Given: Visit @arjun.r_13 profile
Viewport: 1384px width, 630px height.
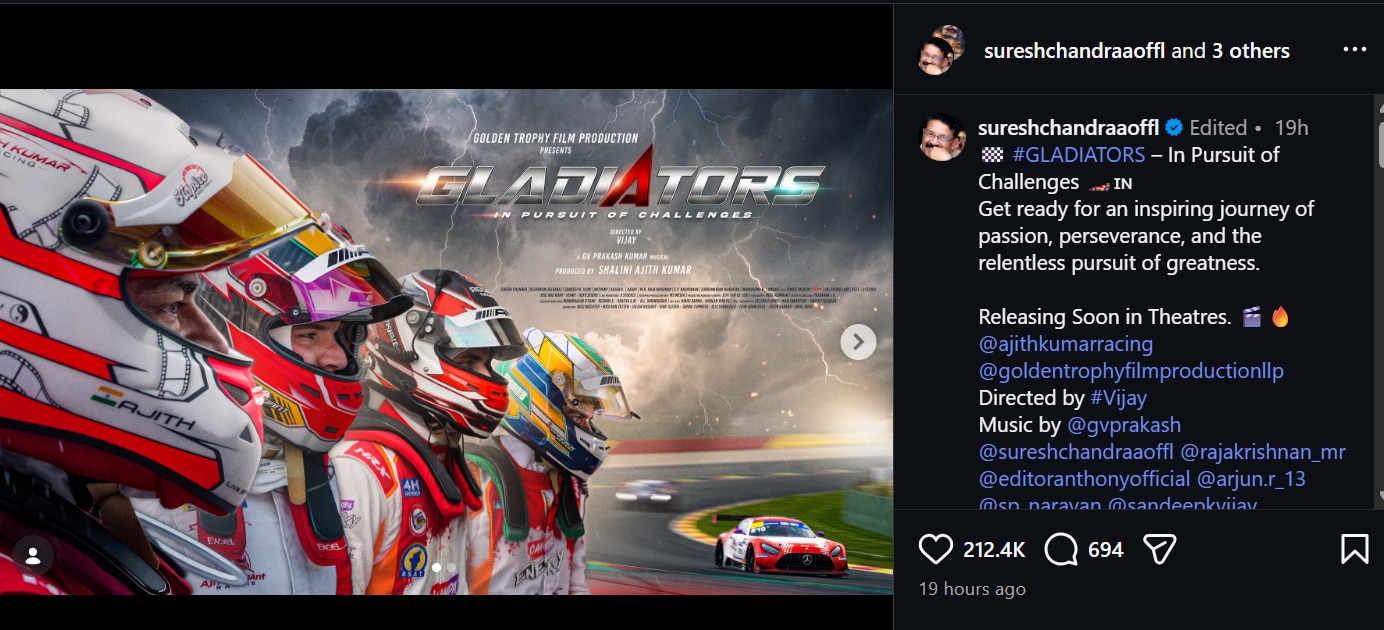Looking at the screenshot, I should click(x=1252, y=479).
